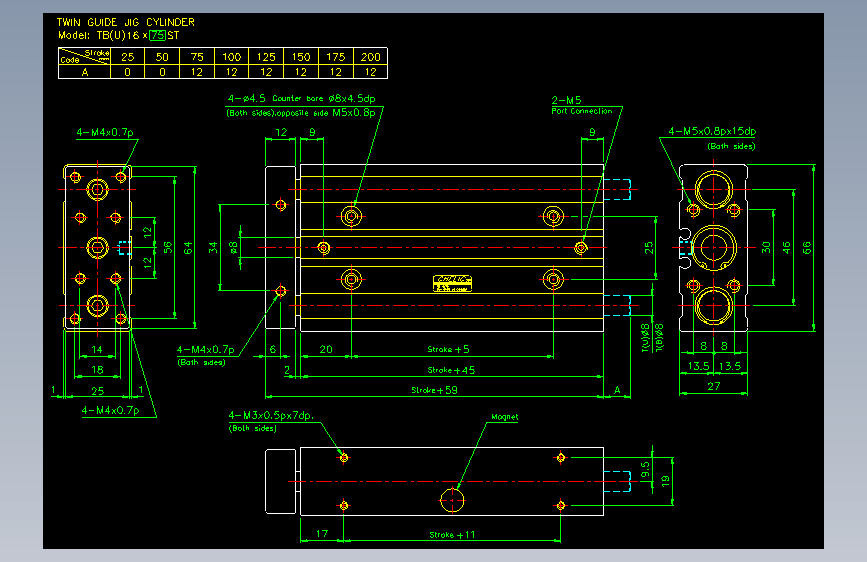This screenshot has height=562, width=867.
Task: Click the 'Code / Stroke' table header cell
Action: click(x=85, y=56)
